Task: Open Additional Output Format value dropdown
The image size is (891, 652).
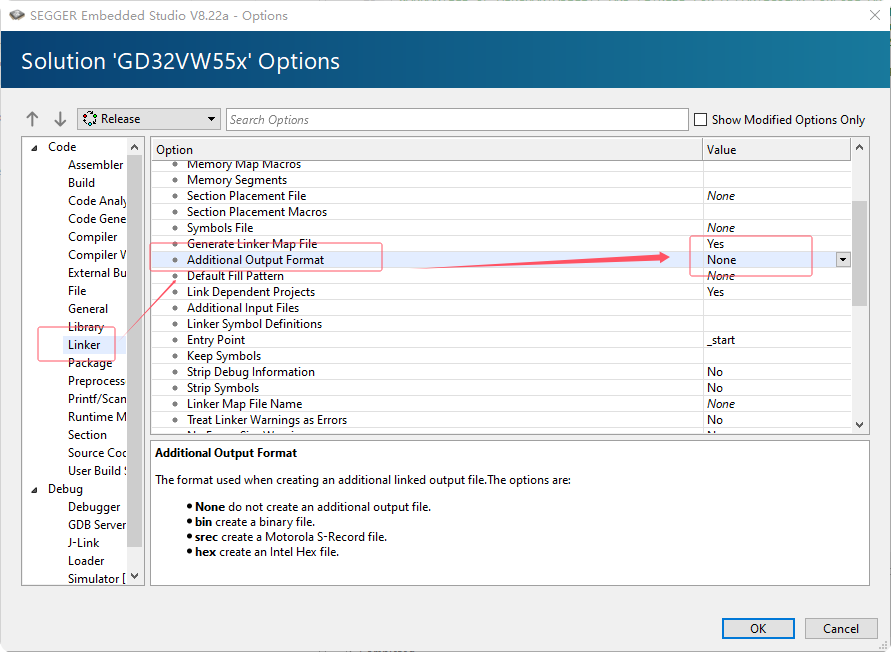Action: 842,260
